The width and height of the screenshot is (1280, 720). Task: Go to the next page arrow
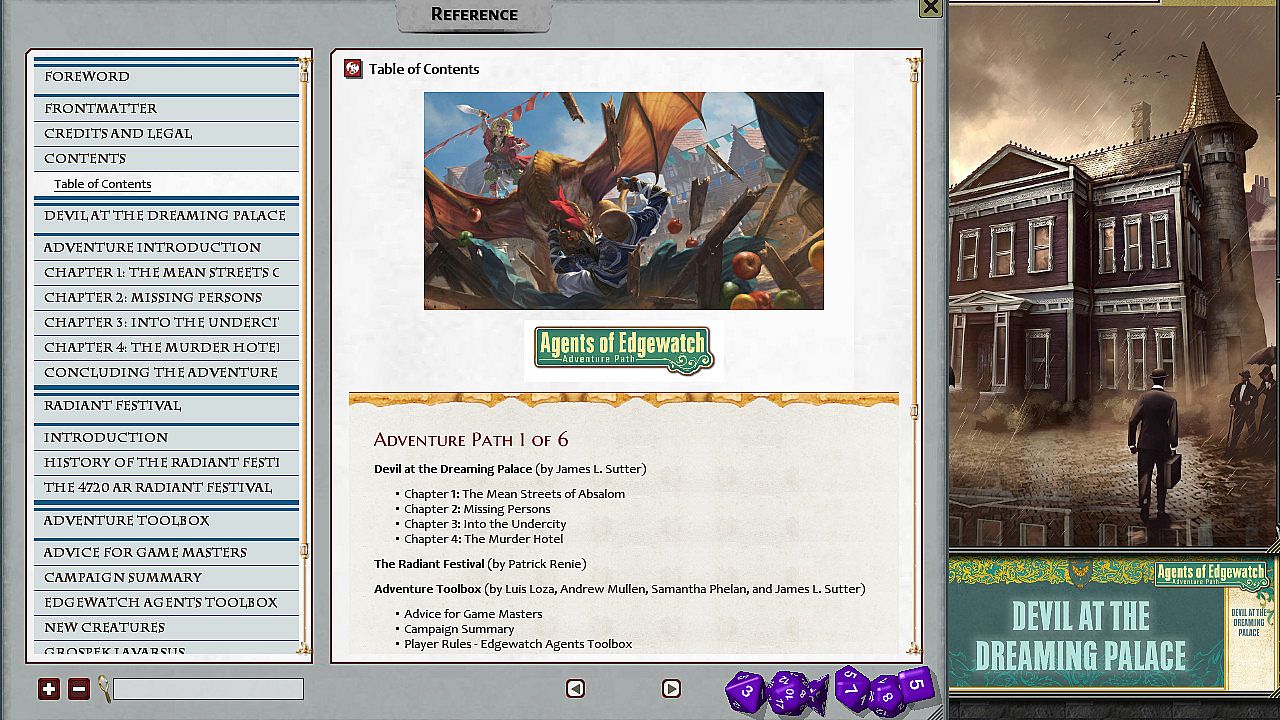click(x=671, y=688)
